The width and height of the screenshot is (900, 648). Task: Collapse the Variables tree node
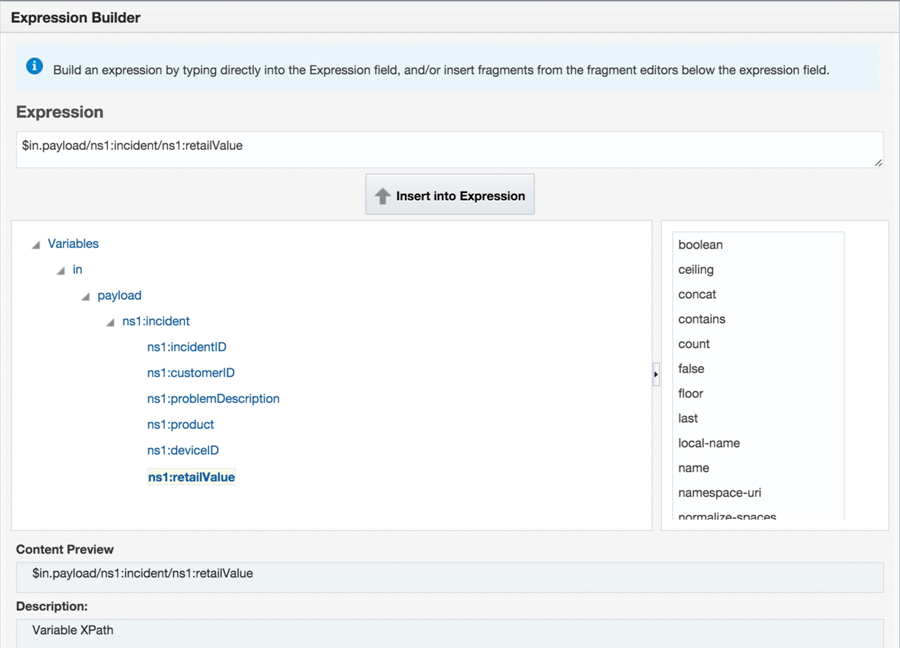click(x=36, y=244)
